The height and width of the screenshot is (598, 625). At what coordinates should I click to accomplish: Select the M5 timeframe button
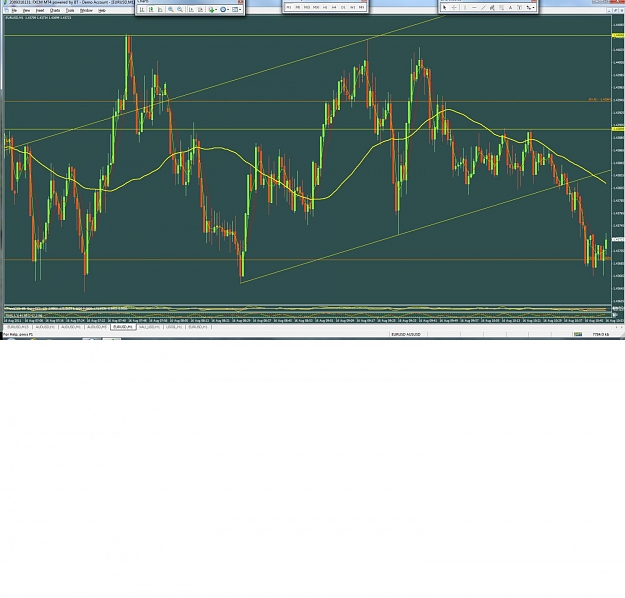click(298, 7)
